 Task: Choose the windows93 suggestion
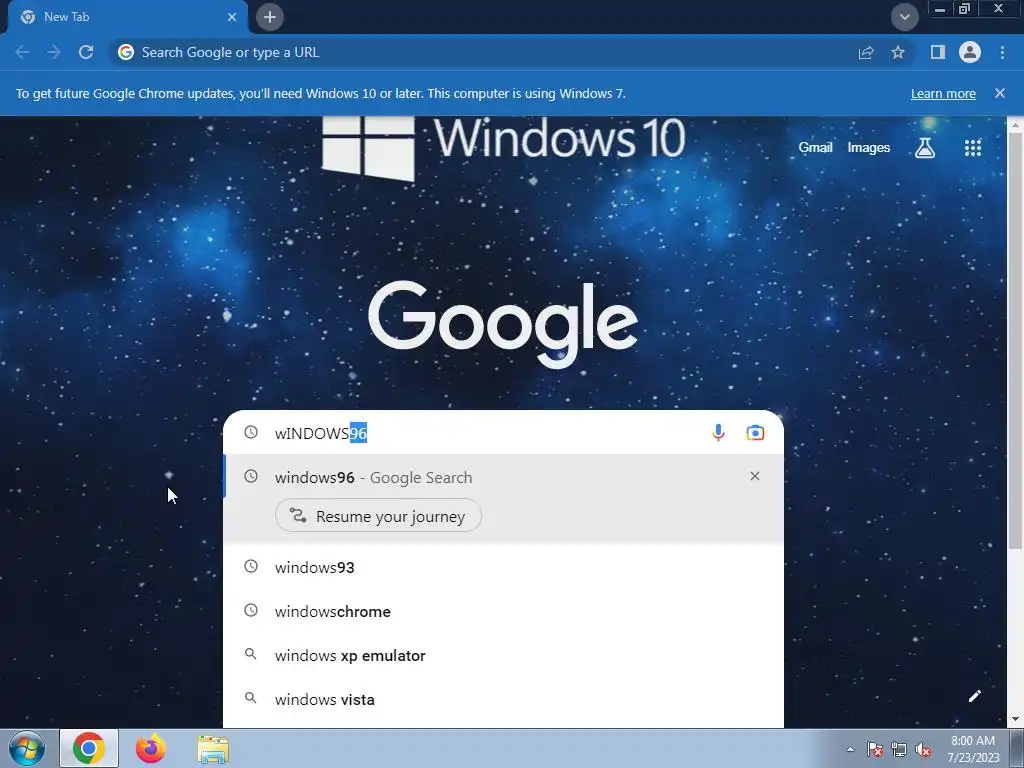point(503,567)
